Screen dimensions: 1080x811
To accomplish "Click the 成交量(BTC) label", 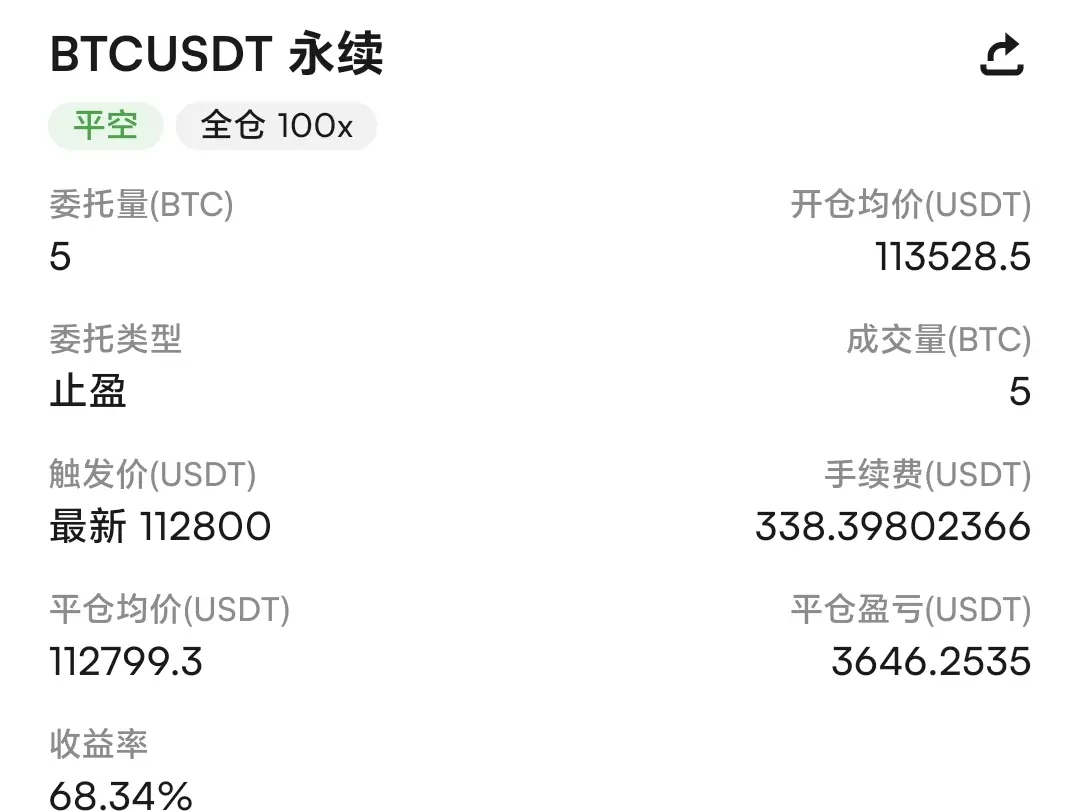I will click(x=939, y=340).
